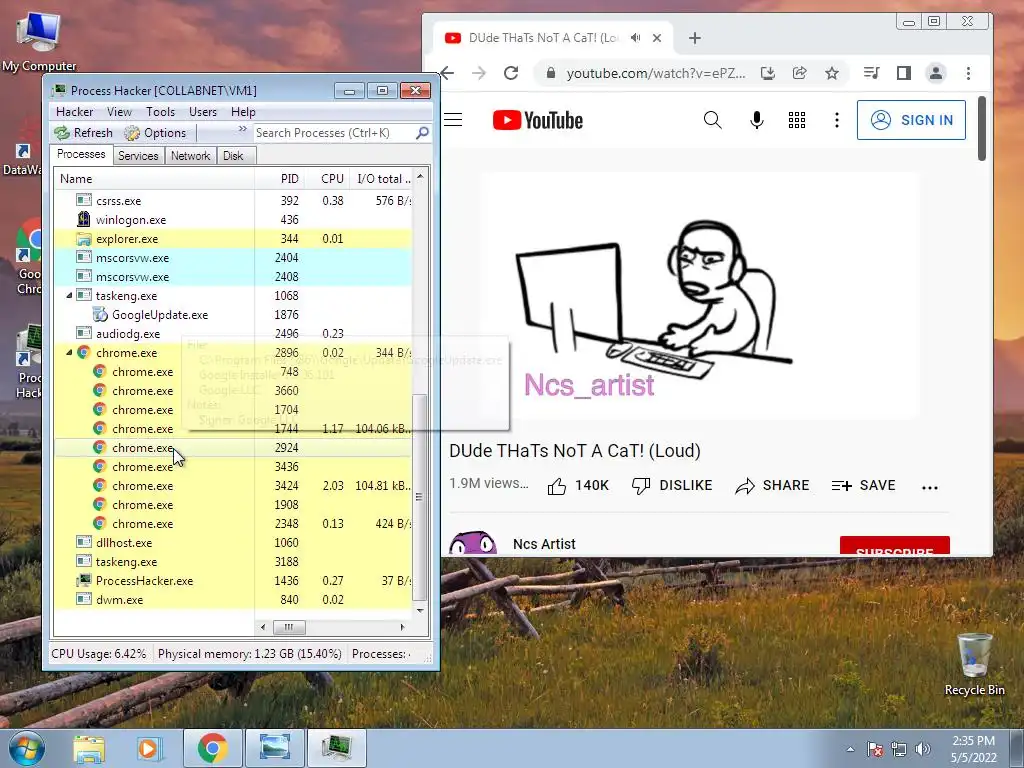Reload the YouTube page

511,73
